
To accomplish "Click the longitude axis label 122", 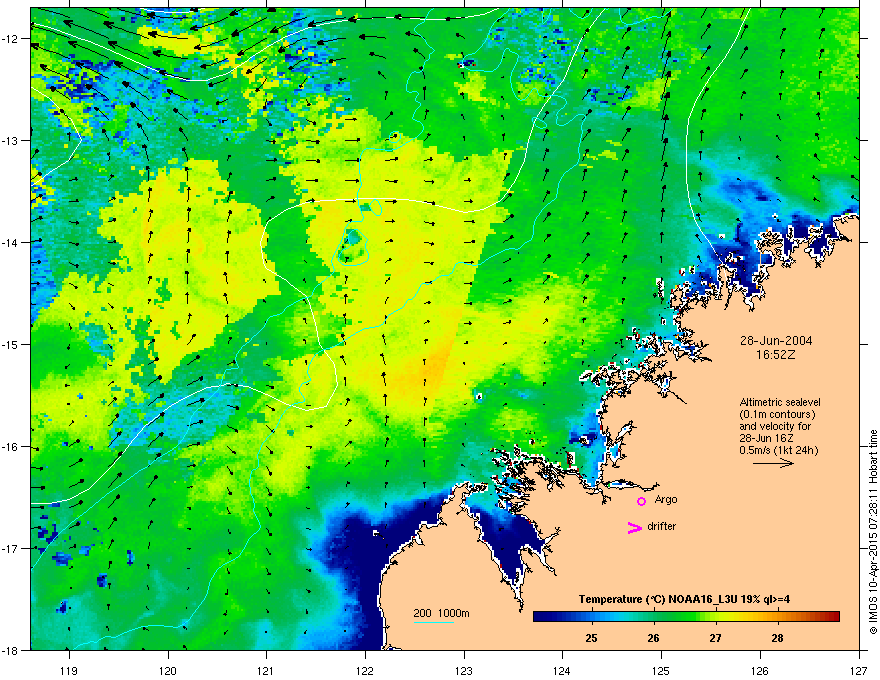I will 365,670.
